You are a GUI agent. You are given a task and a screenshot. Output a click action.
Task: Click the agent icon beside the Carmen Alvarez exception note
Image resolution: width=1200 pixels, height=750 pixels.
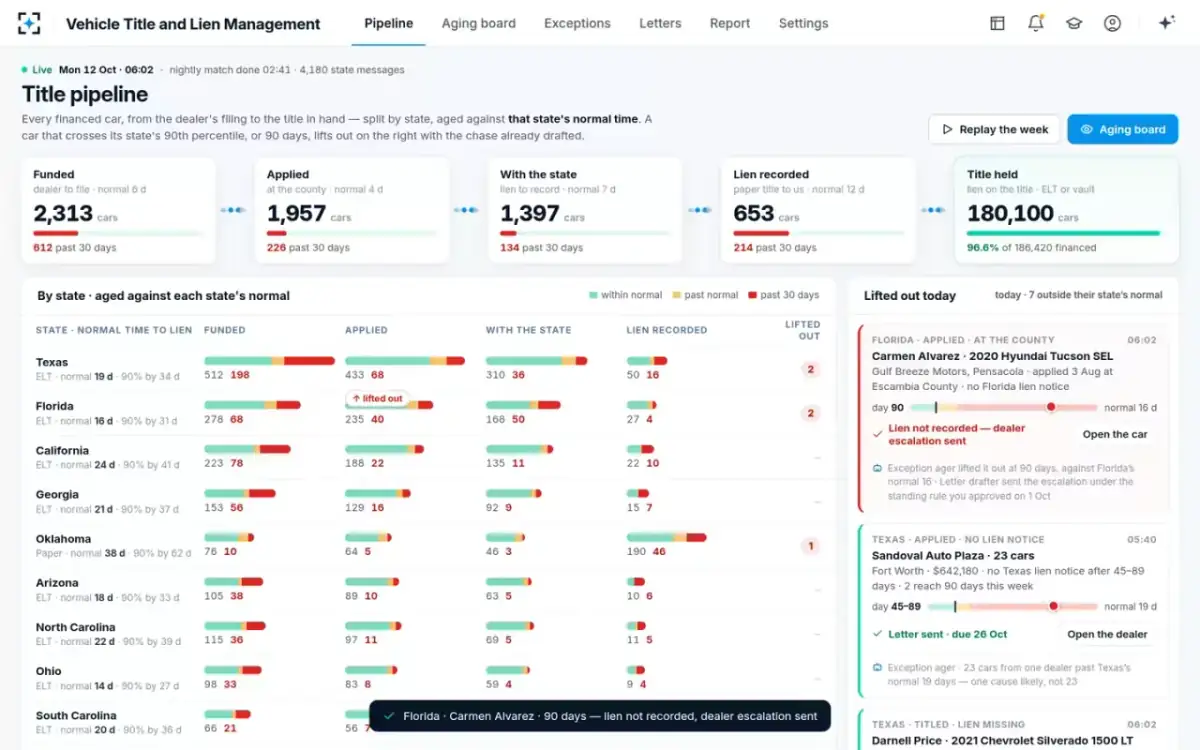tap(877, 468)
